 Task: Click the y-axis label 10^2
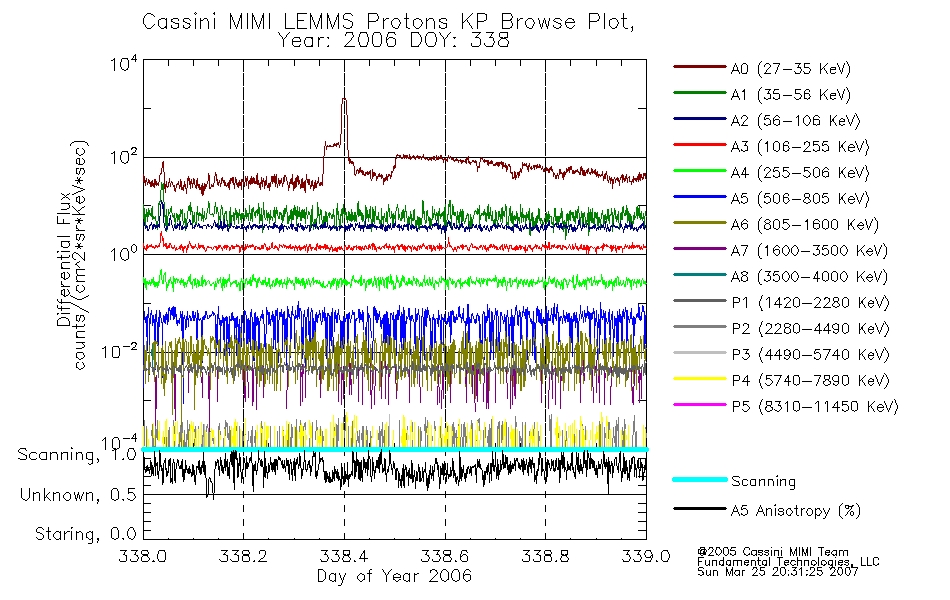[124, 158]
